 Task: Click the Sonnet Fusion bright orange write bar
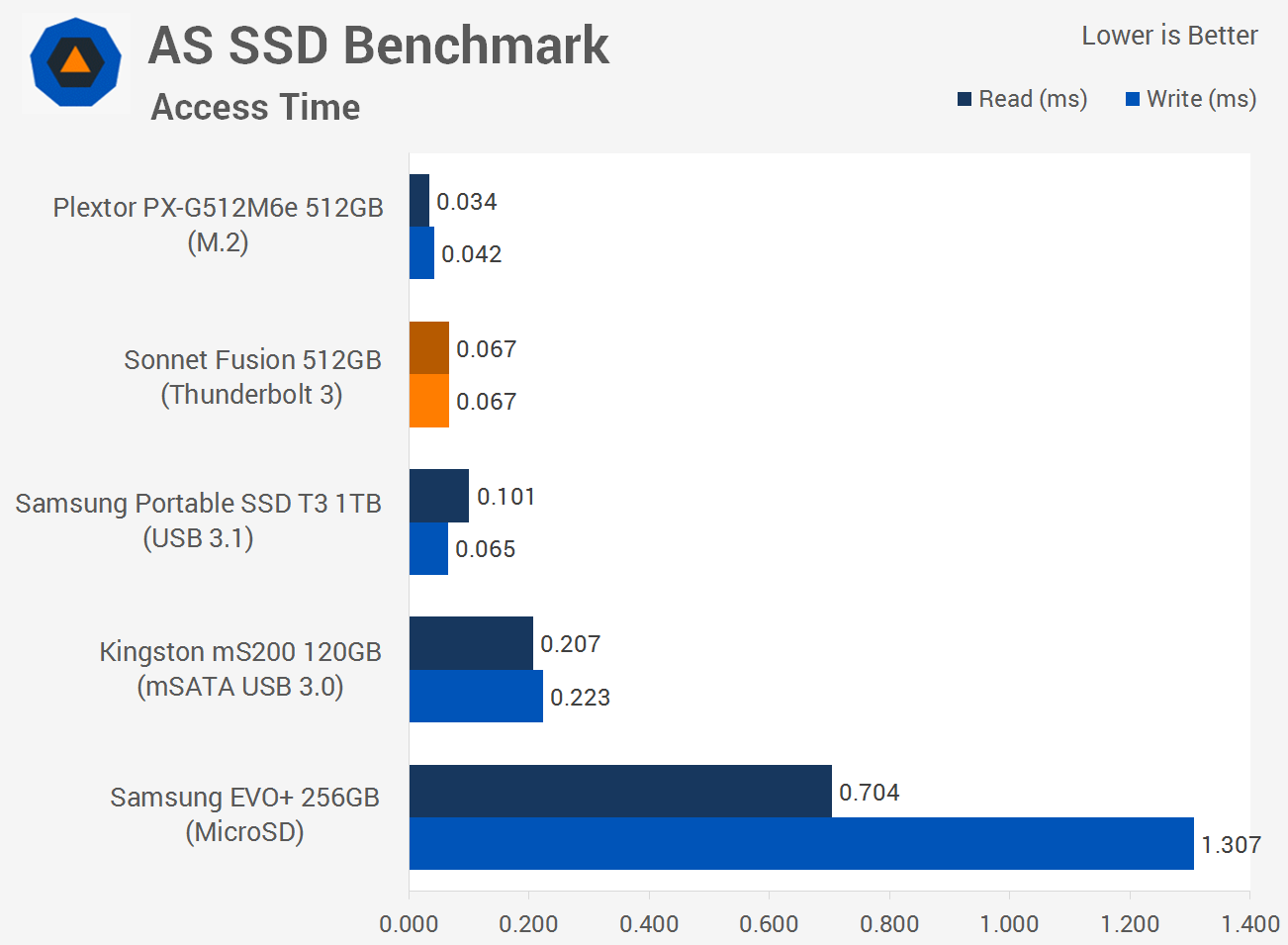pos(429,401)
